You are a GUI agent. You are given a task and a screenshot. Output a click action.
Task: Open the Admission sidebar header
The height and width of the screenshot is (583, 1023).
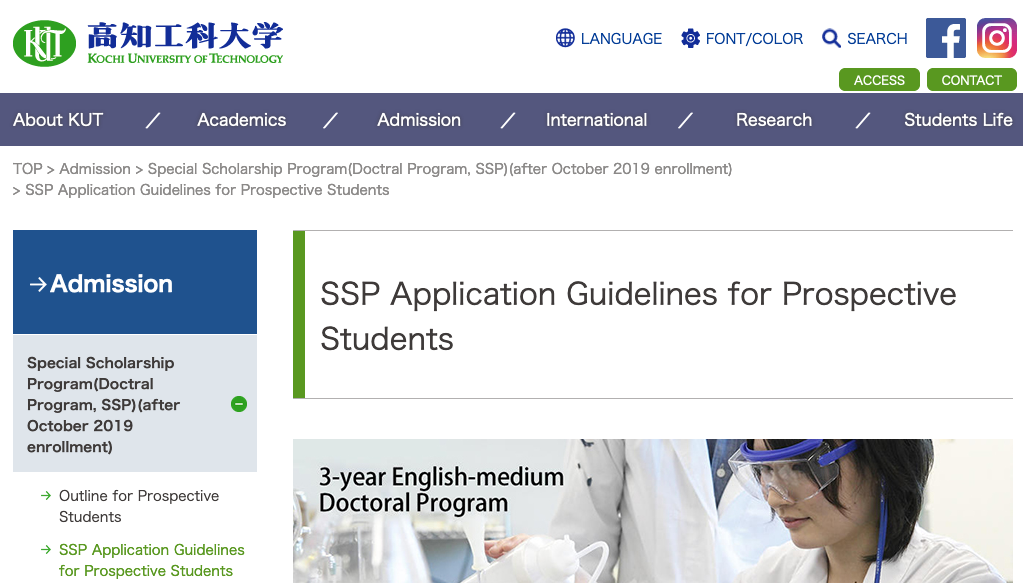coord(135,282)
